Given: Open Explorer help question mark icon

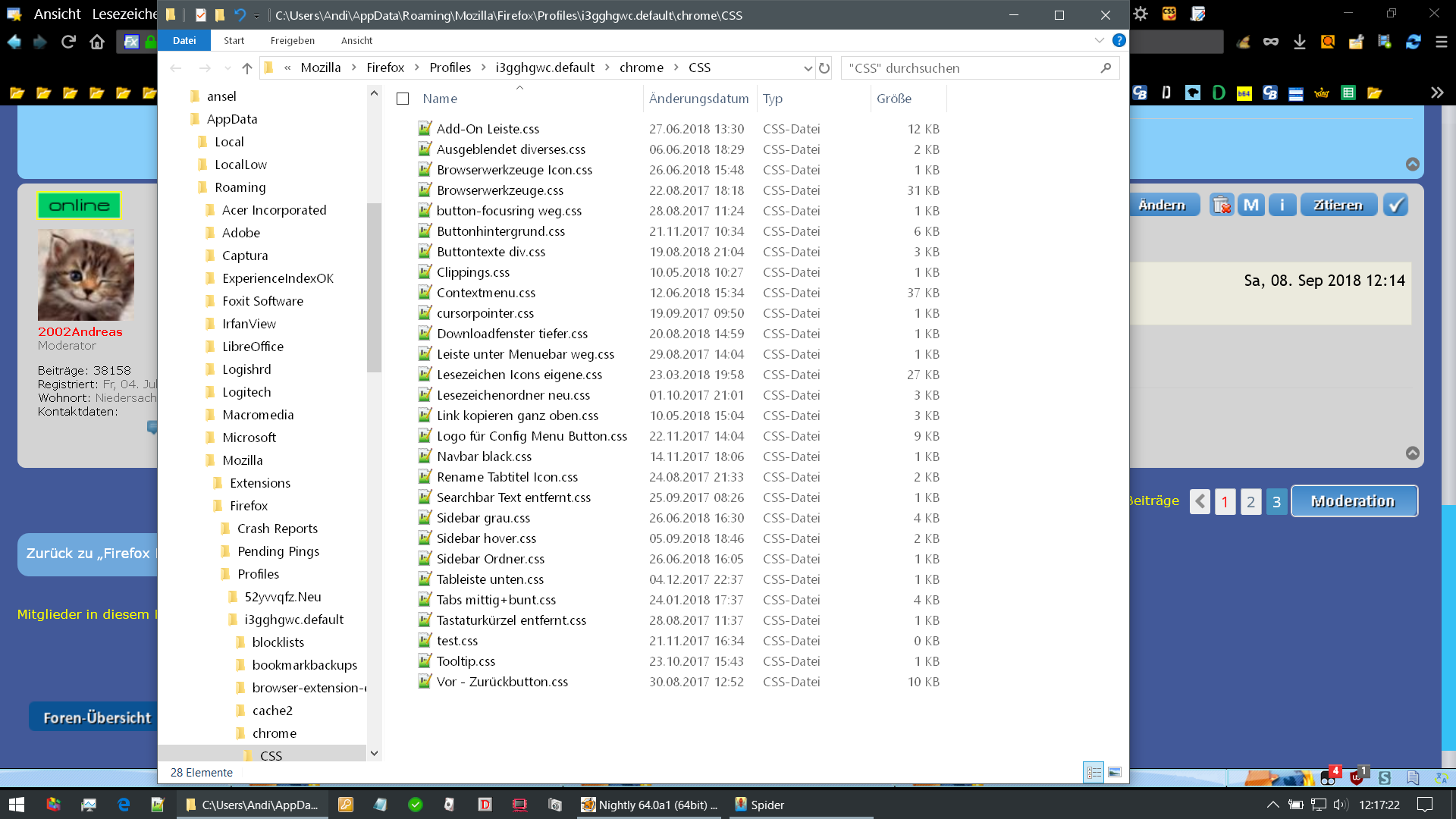Looking at the screenshot, I should pos(1119,40).
